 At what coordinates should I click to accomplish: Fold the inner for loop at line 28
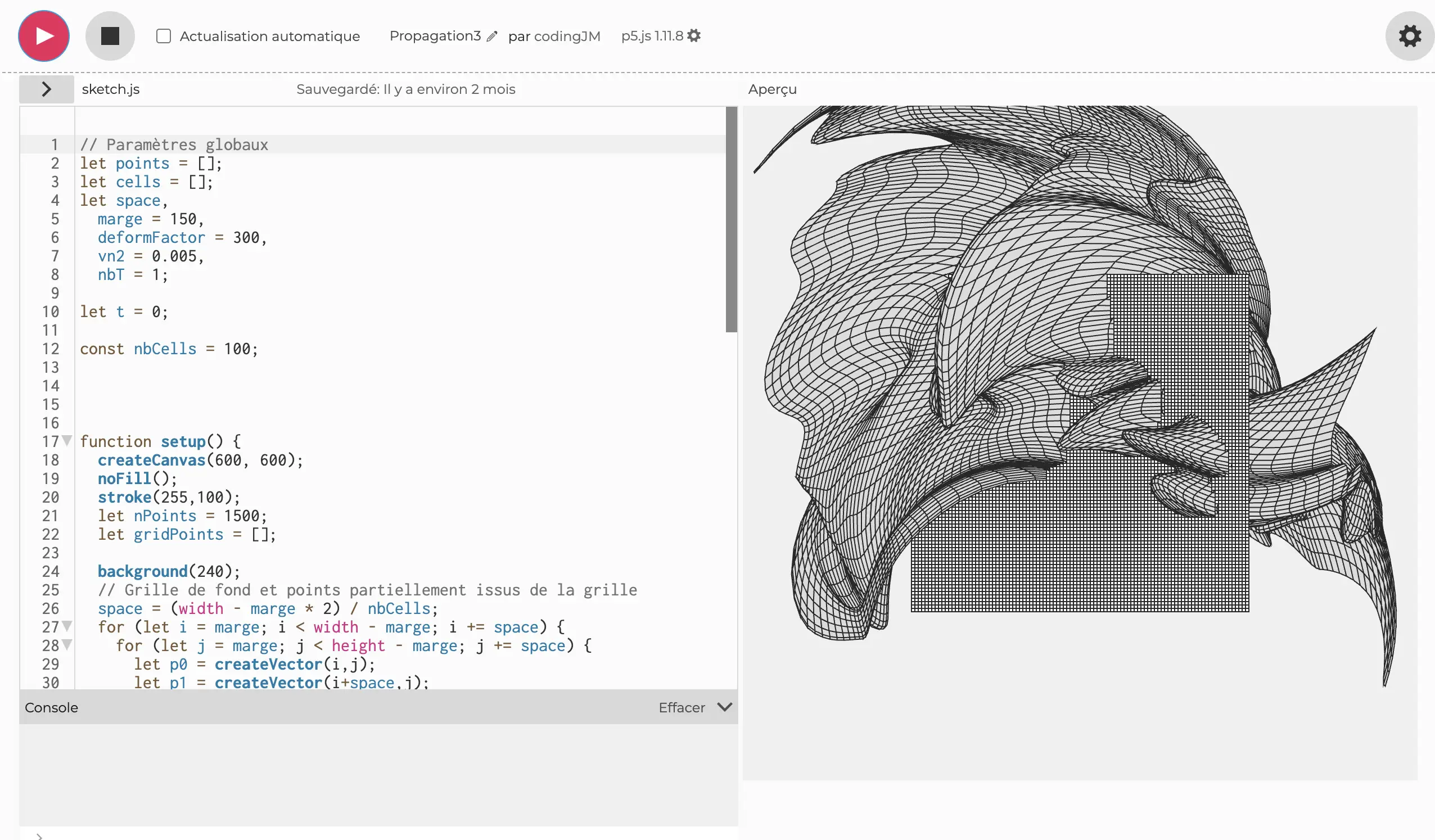(x=67, y=645)
